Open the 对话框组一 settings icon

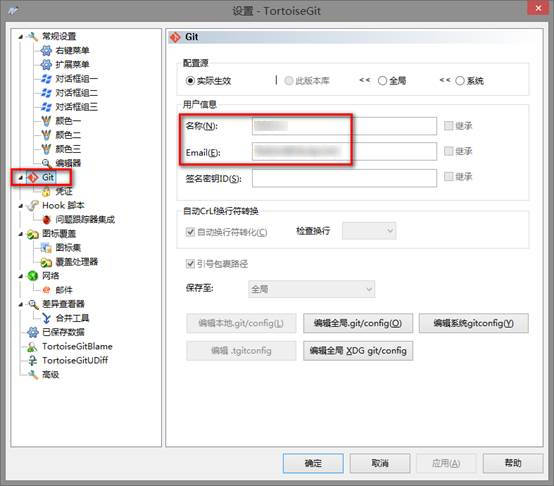tap(46, 79)
